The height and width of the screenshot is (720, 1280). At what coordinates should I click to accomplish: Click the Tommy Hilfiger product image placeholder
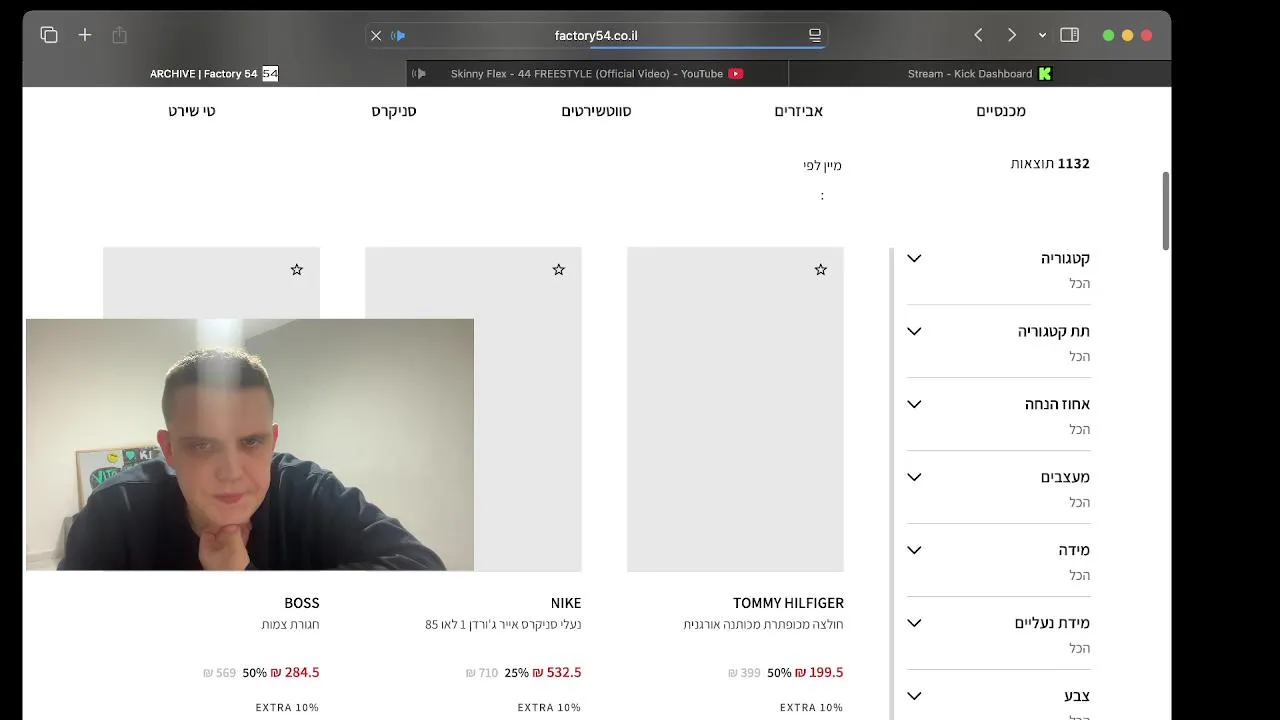point(735,410)
